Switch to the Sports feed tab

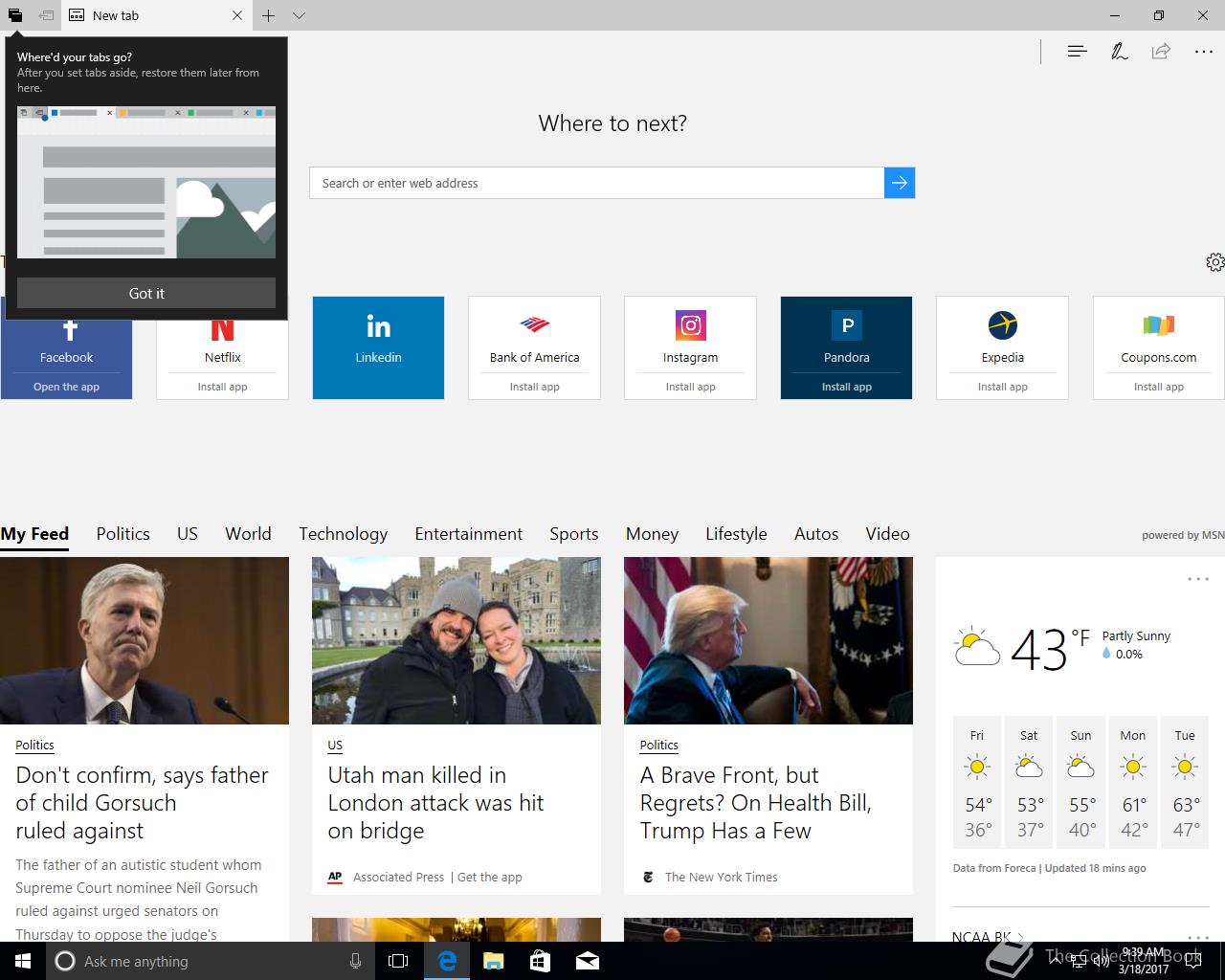(573, 534)
